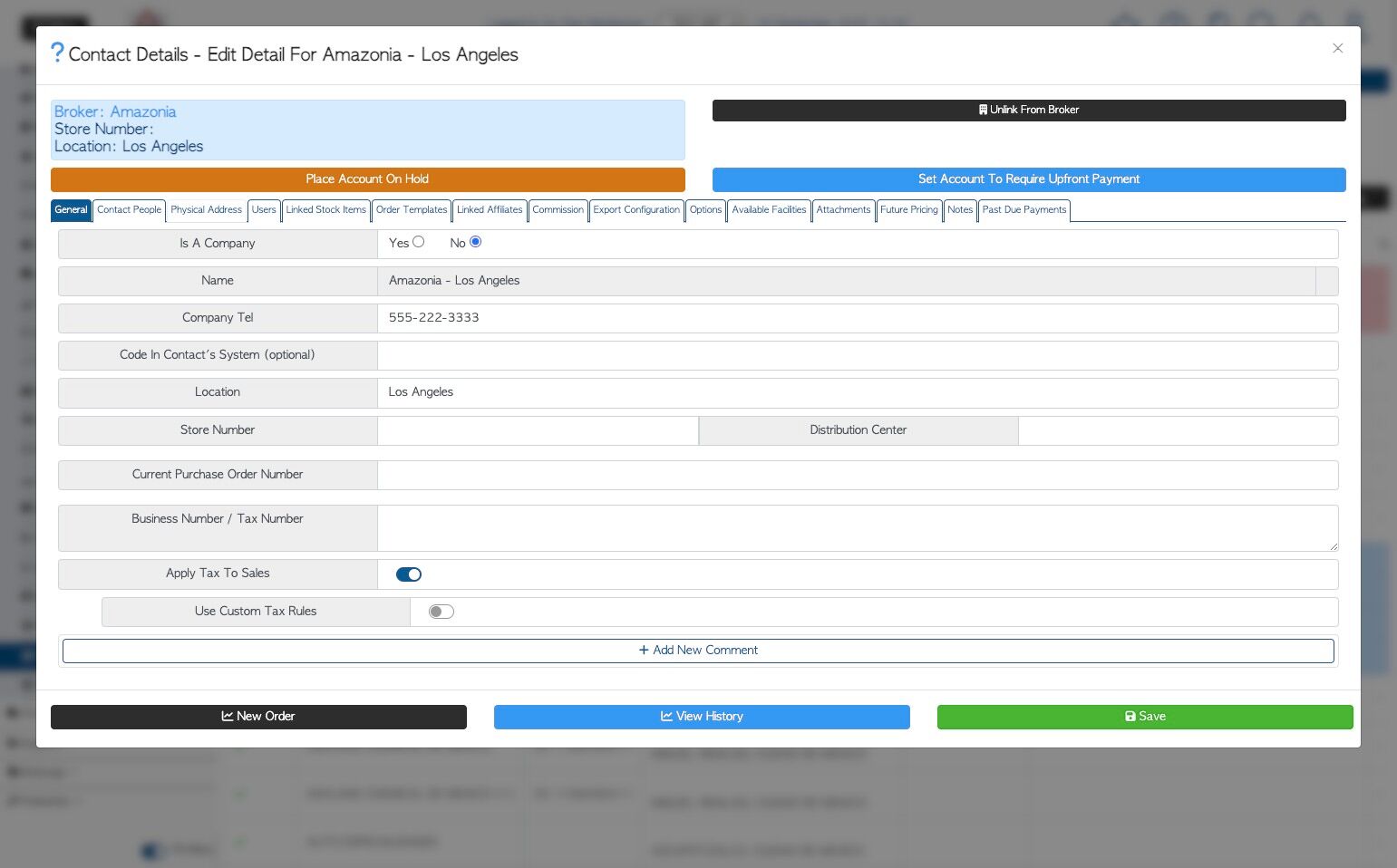Image resolution: width=1397 pixels, height=868 pixels.
Task: Close the Contact Details dialog
Action: click(x=1337, y=48)
